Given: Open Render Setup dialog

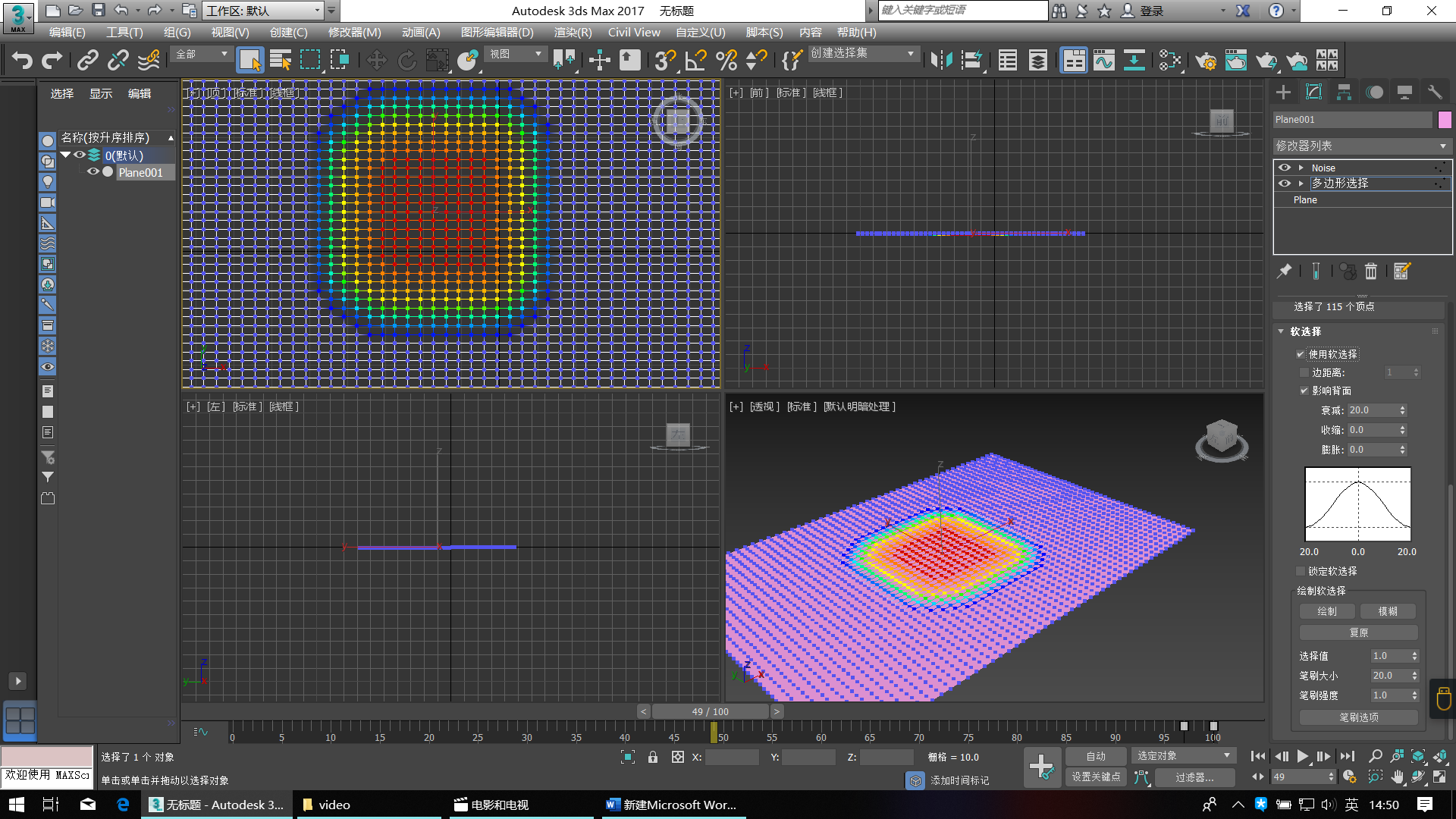Looking at the screenshot, I should click(1205, 60).
